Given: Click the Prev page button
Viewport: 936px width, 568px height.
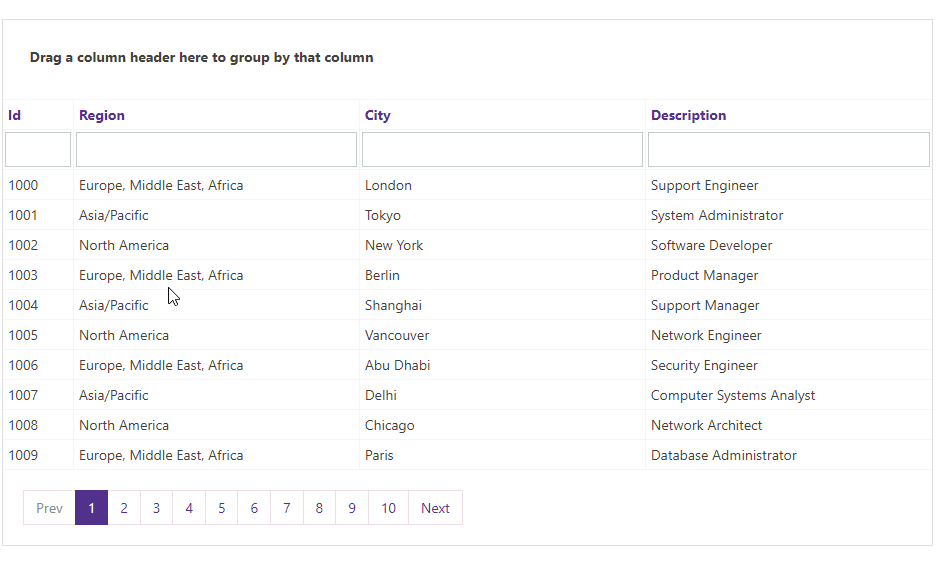Looking at the screenshot, I should point(49,508).
